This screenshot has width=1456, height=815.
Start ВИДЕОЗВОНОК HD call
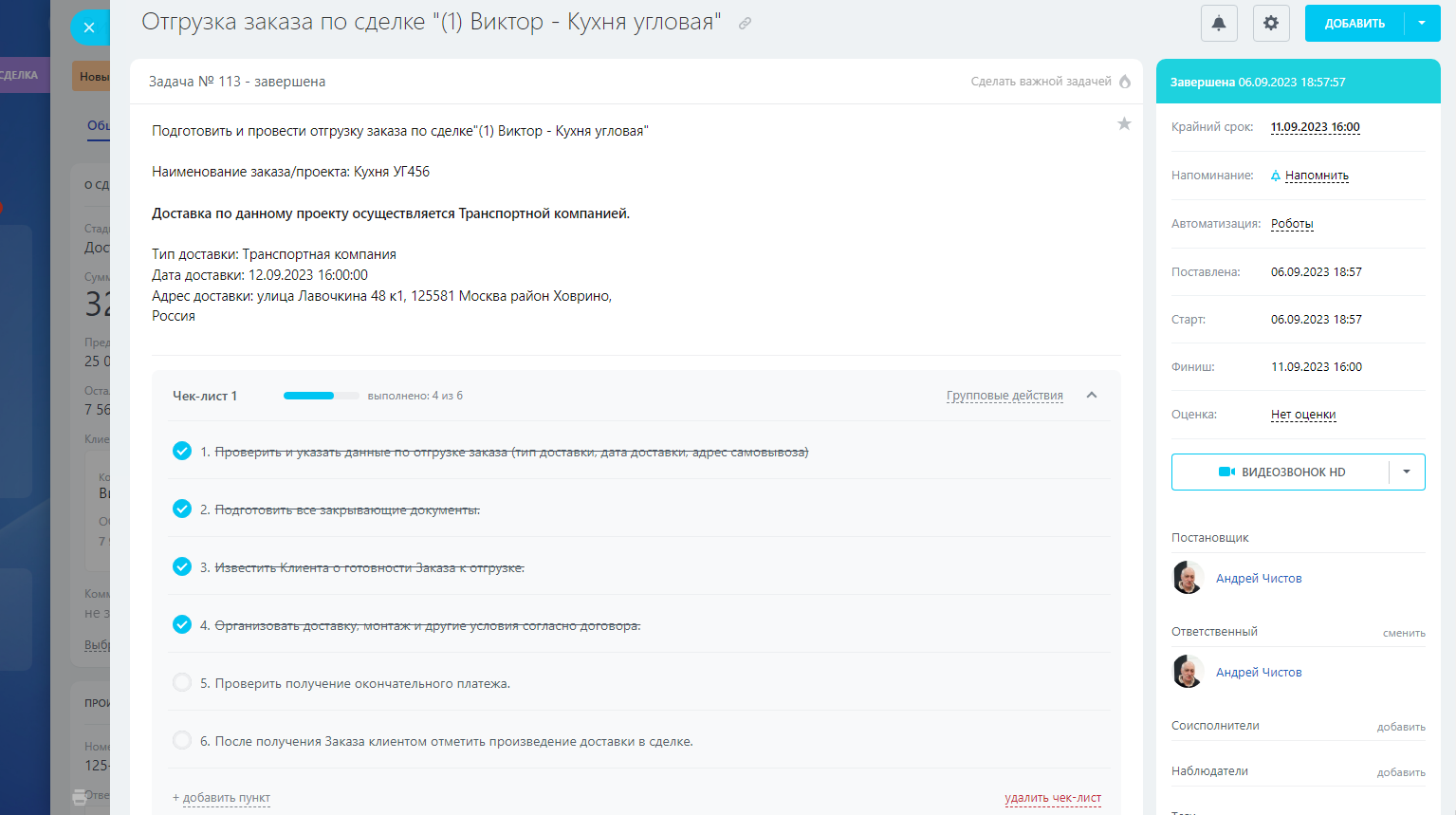1281,472
